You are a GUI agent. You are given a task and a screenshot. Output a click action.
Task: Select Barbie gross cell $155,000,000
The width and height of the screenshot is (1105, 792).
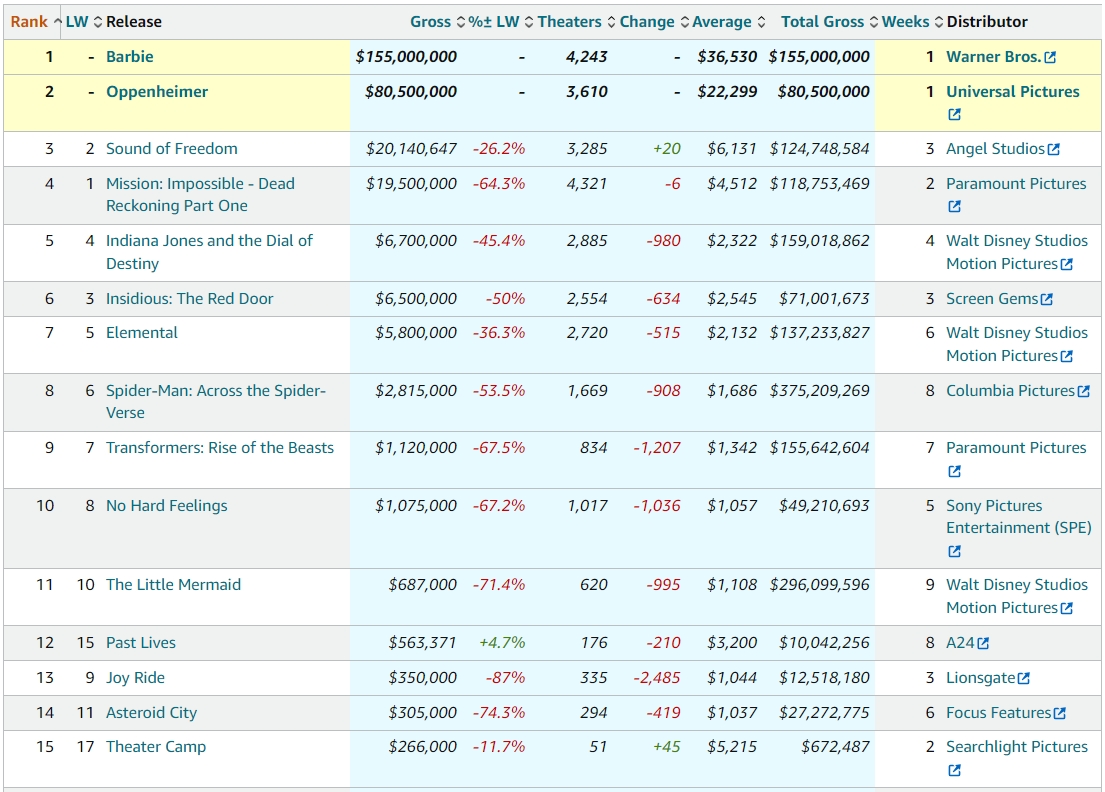tap(406, 57)
